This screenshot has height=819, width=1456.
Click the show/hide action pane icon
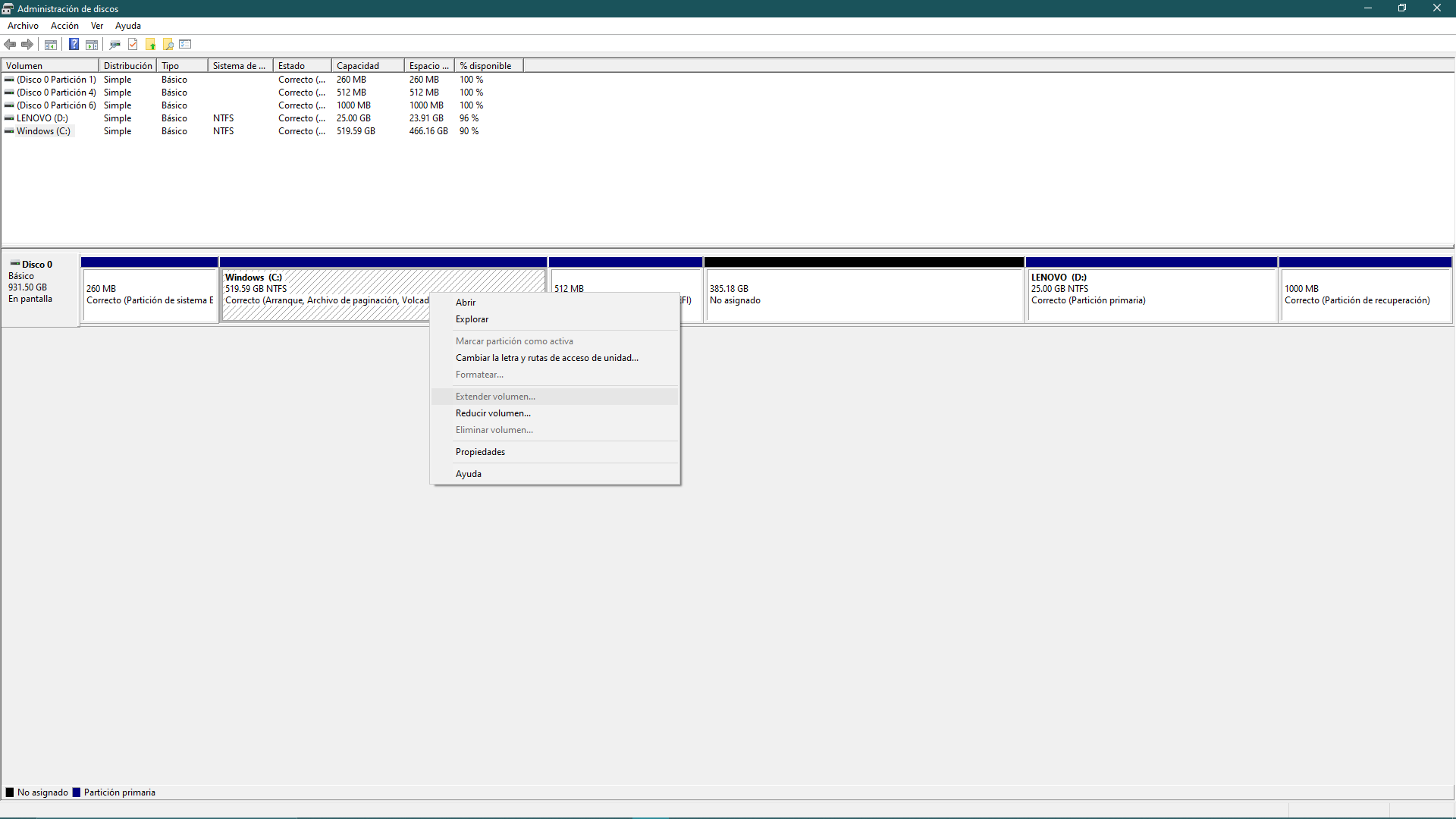pos(92,45)
